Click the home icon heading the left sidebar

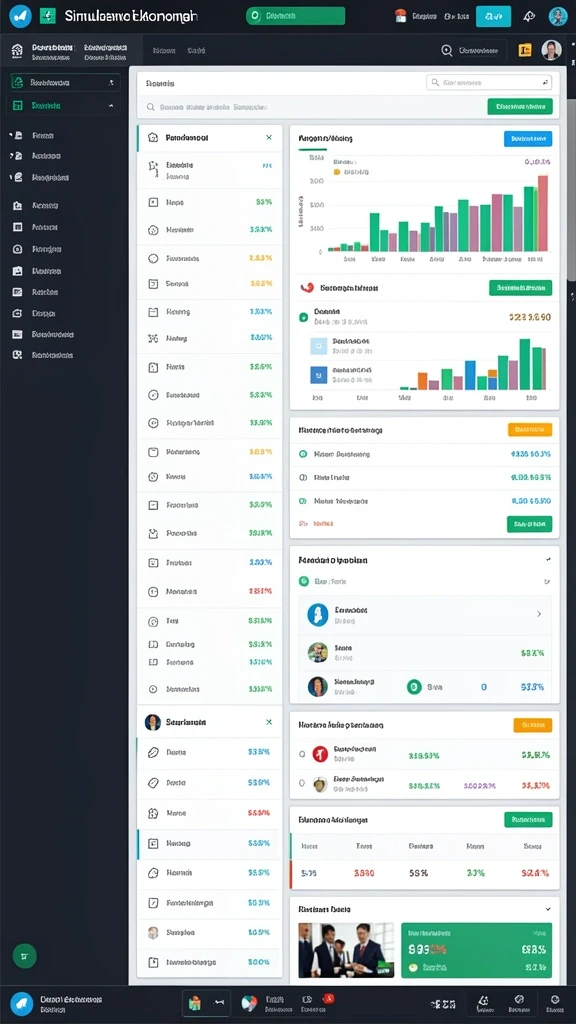point(17,50)
